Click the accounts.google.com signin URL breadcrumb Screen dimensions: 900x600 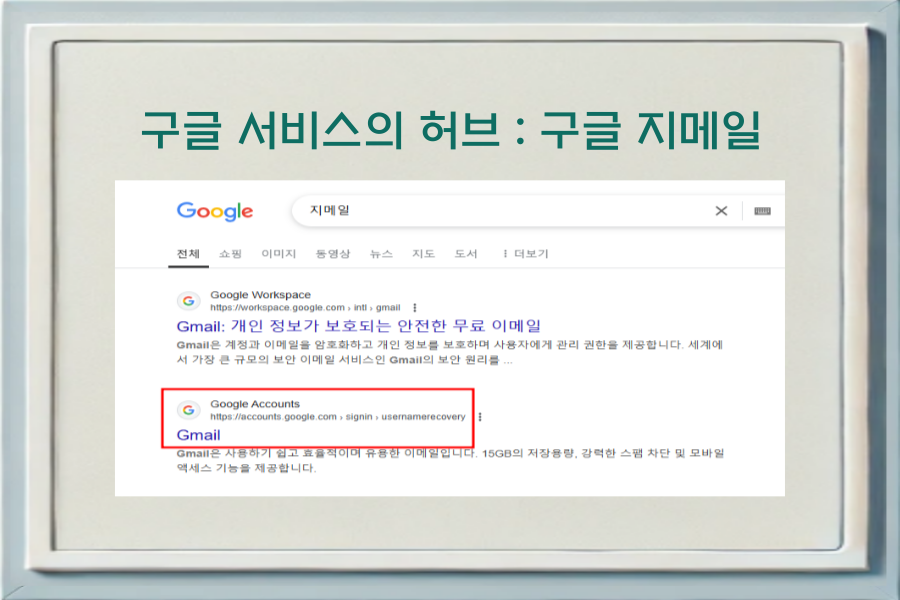(x=338, y=417)
